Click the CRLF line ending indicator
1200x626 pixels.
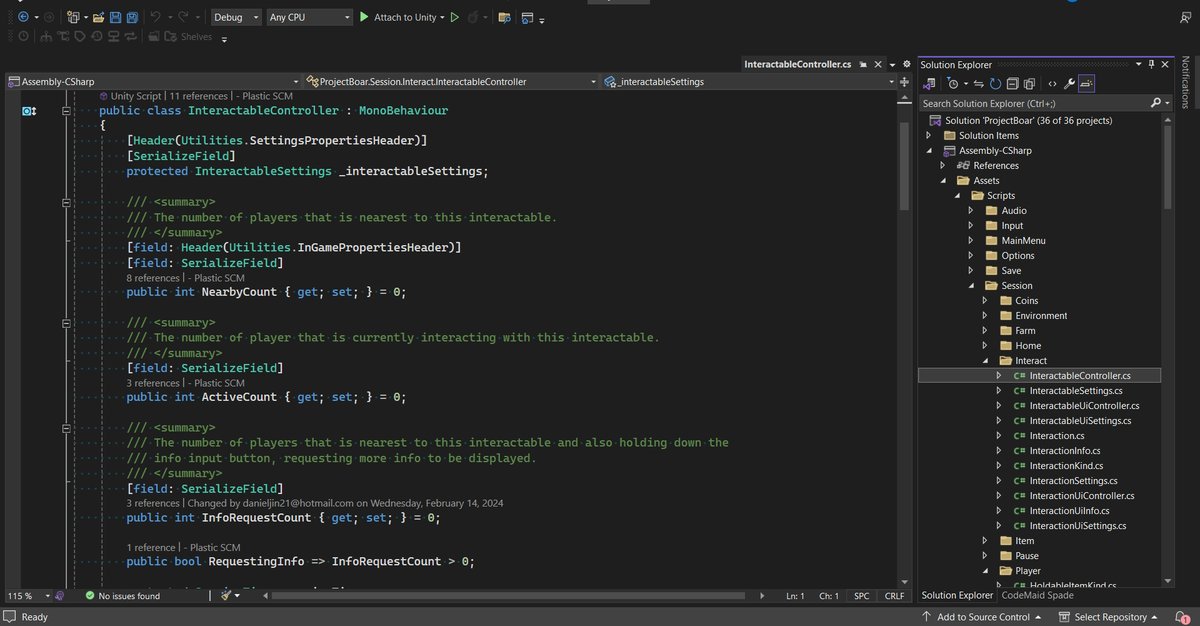893,596
